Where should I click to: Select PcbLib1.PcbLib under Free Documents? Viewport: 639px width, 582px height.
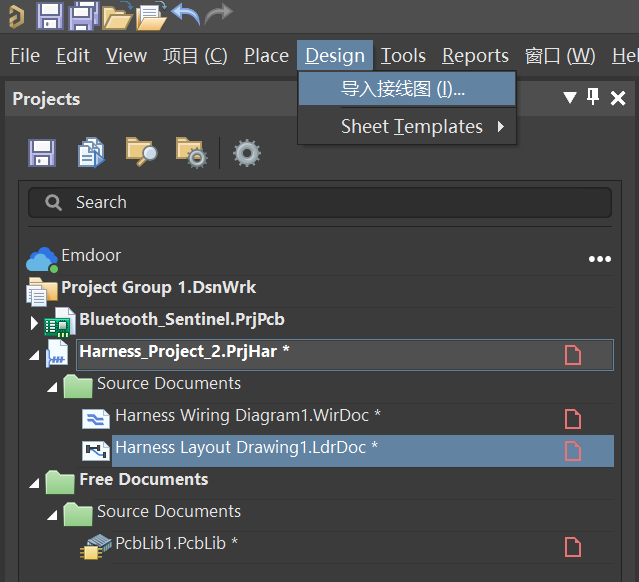176,543
